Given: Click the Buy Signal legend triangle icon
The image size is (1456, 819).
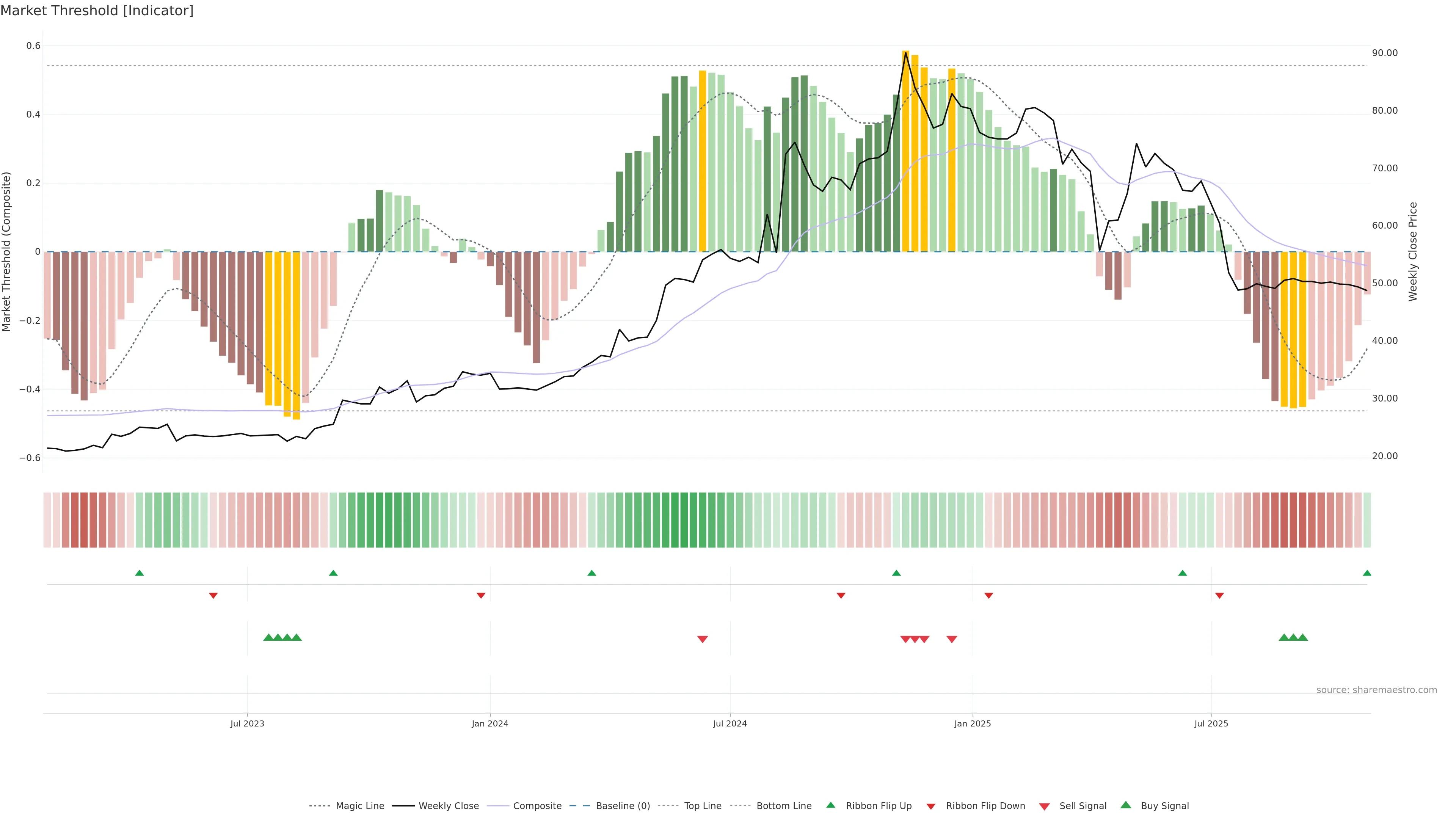Looking at the screenshot, I should click(x=1125, y=805).
